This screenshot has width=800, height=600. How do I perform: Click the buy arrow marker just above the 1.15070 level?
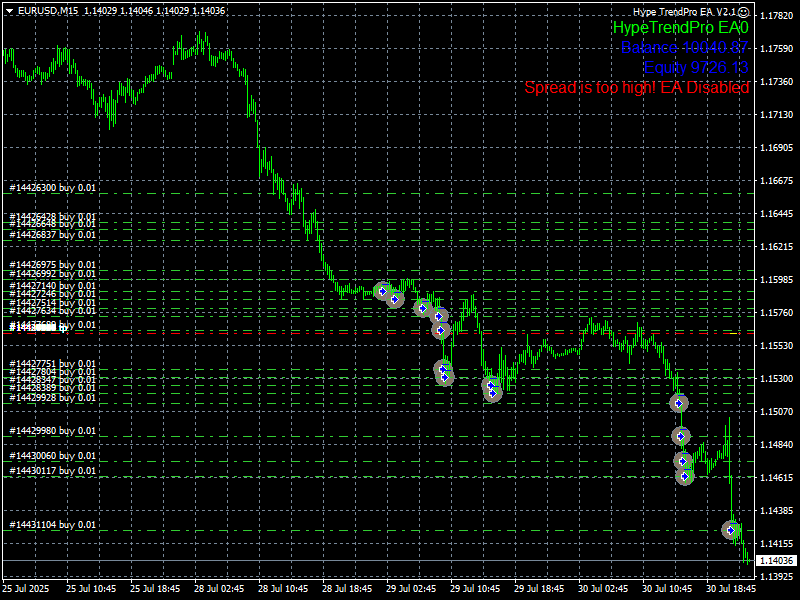(x=679, y=403)
